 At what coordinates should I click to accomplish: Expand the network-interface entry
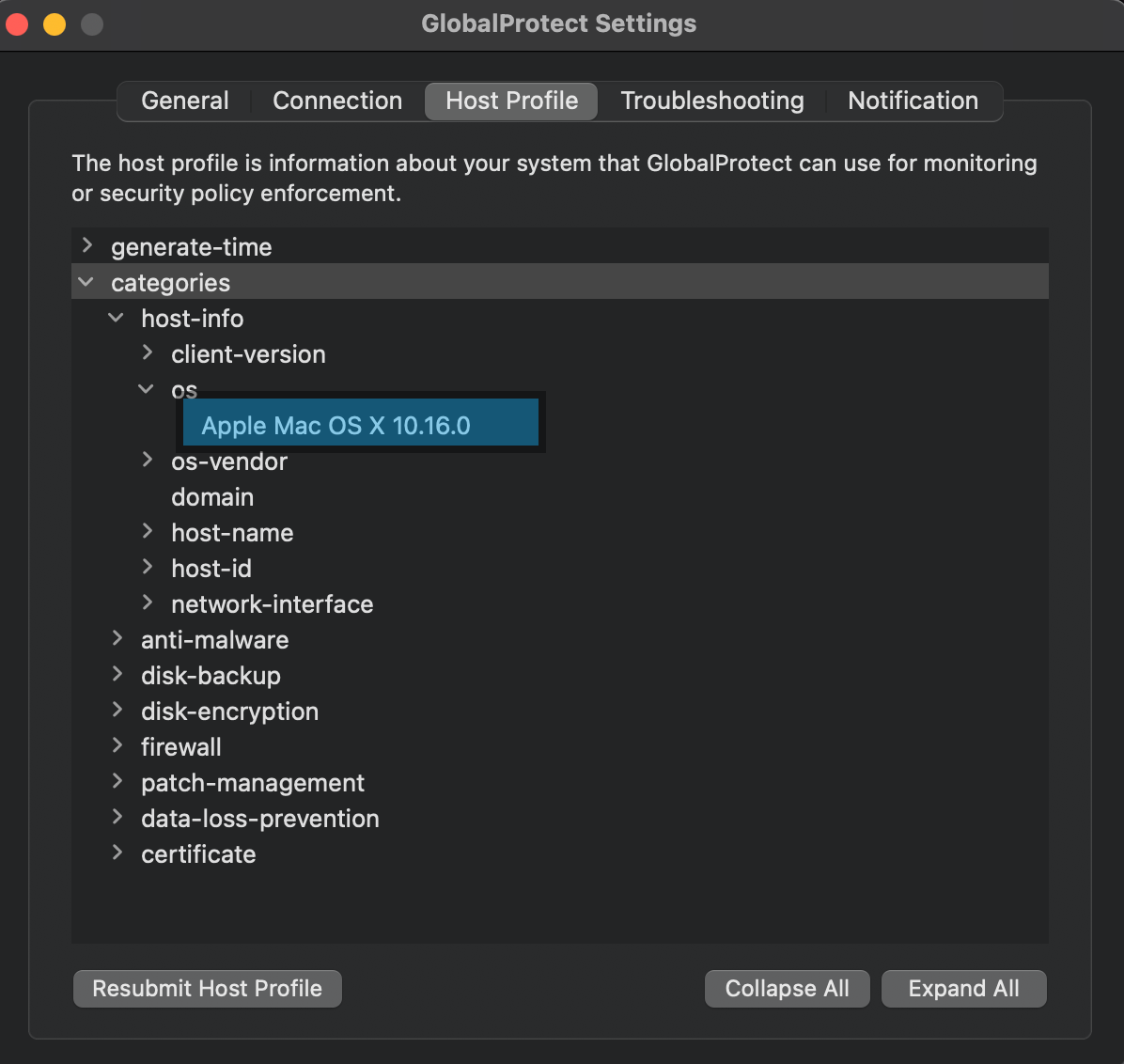148,602
